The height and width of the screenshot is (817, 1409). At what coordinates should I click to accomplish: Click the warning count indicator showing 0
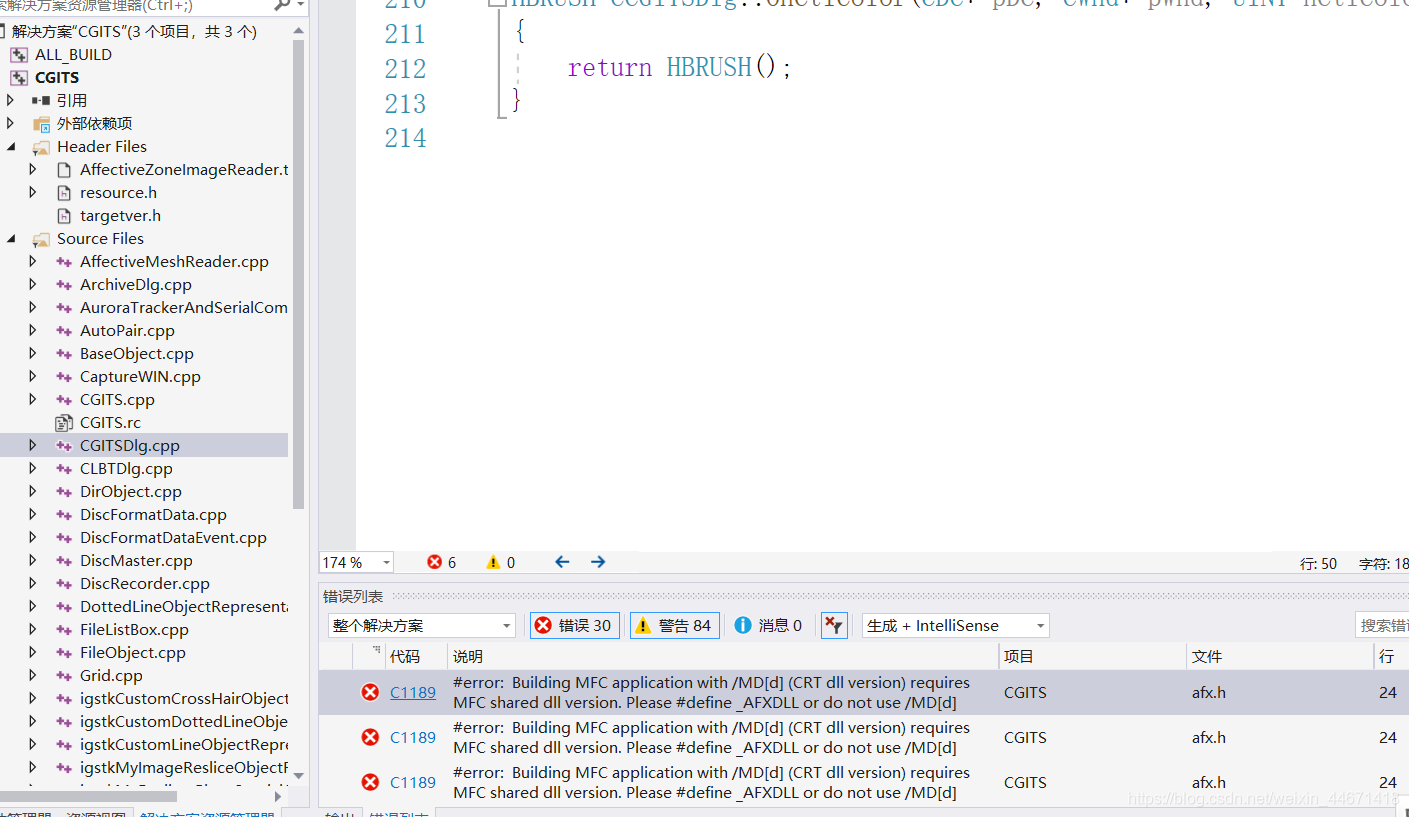click(500, 562)
